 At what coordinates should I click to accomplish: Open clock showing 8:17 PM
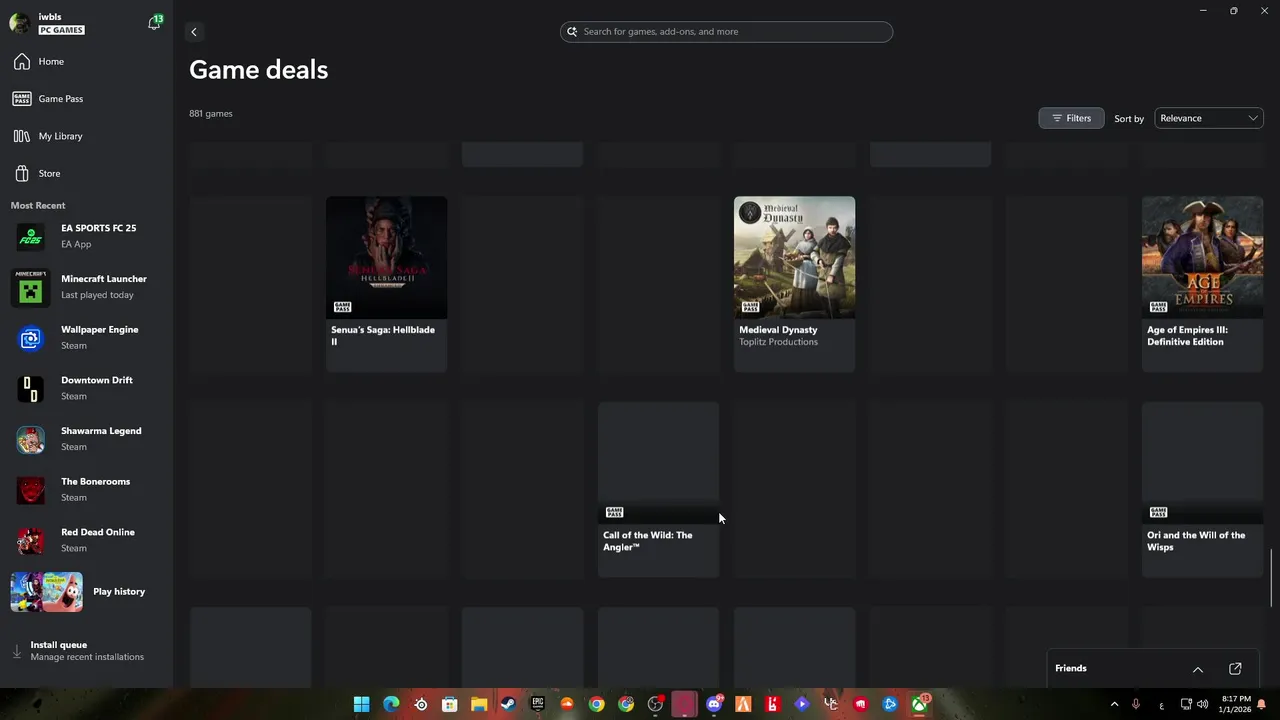1235,704
